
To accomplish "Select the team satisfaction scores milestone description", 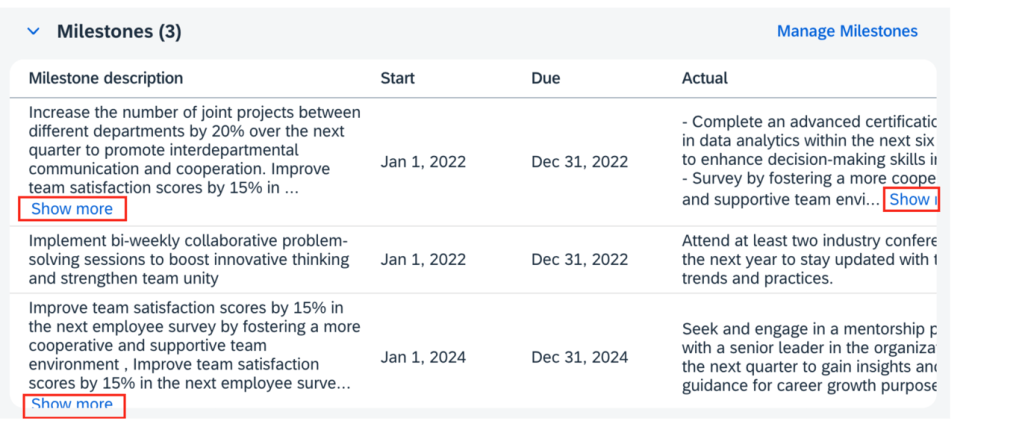I will click(186, 345).
